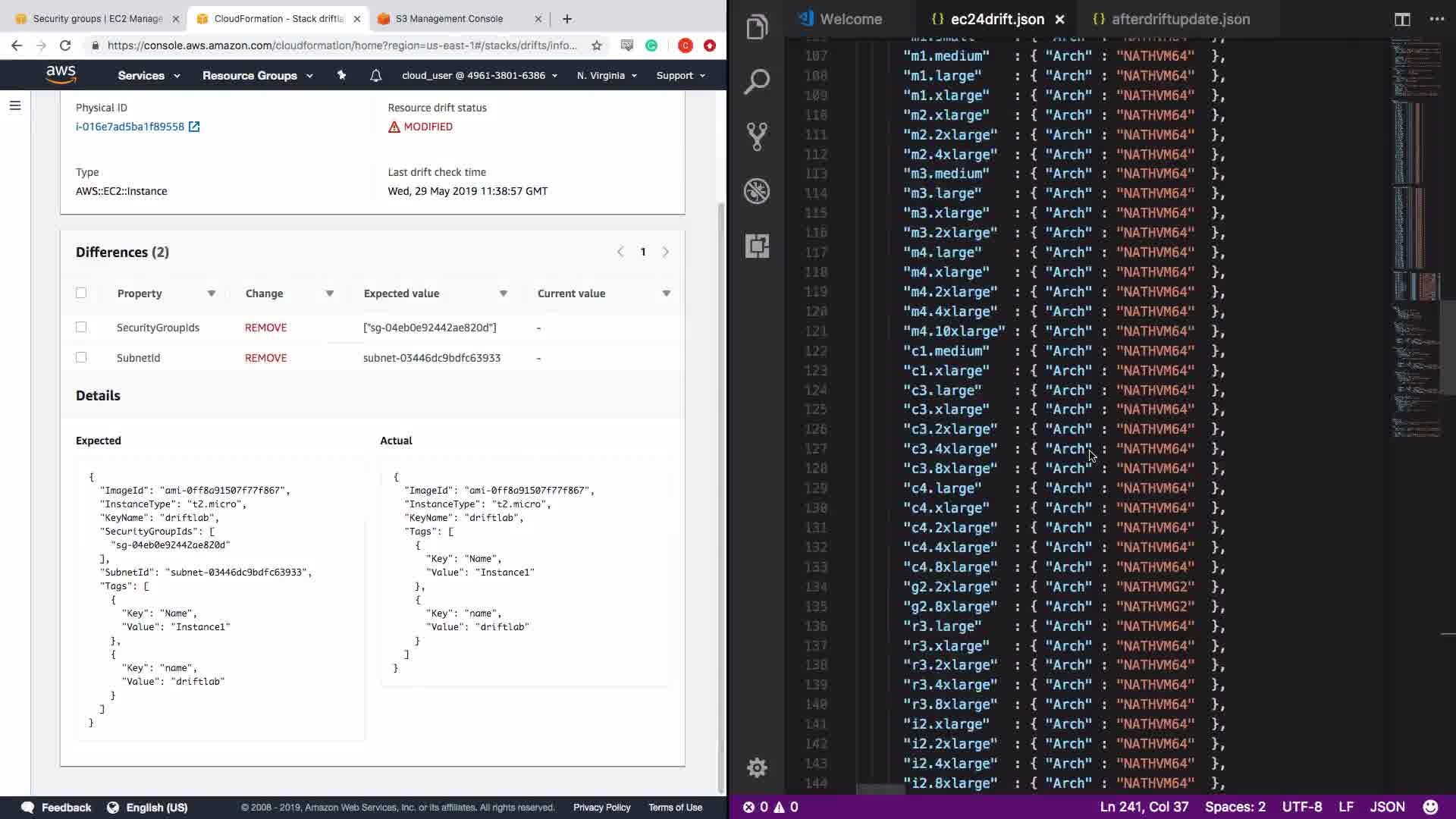This screenshot has height=819, width=1456.
Task: Click the split editor icon
Action: 1402,19
